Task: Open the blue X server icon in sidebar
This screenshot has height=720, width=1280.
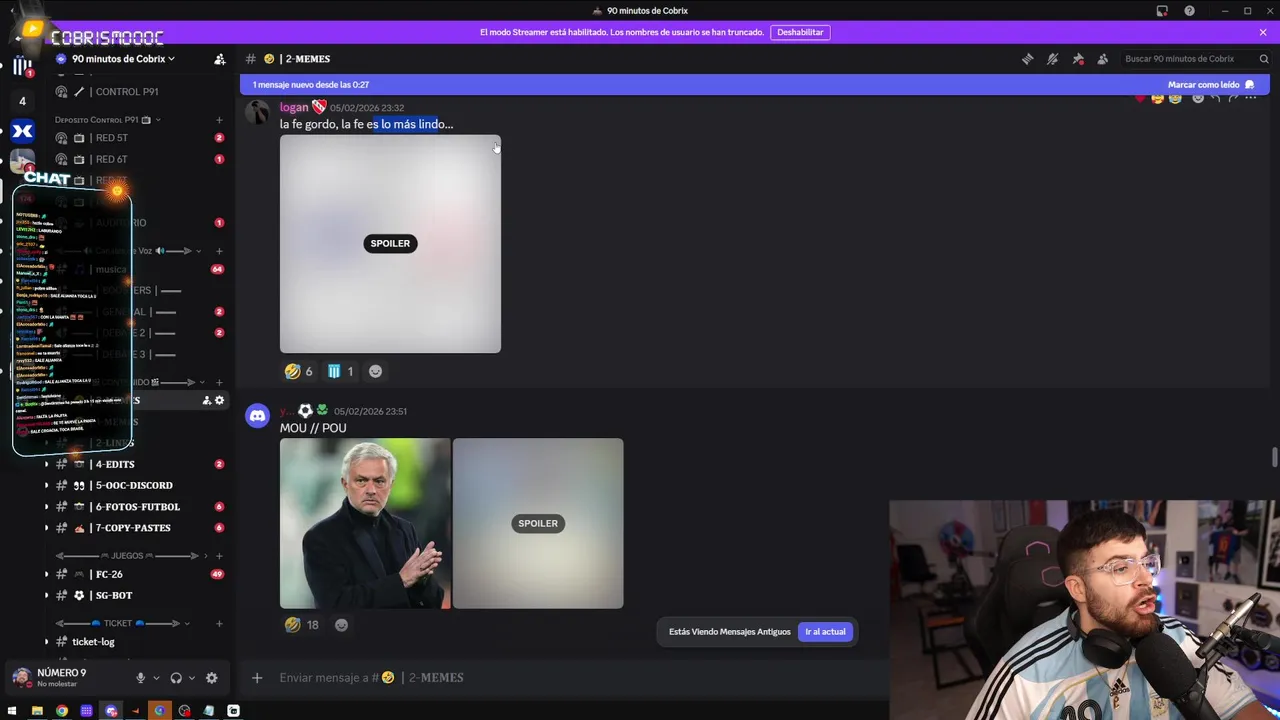Action: (x=22, y=131)
